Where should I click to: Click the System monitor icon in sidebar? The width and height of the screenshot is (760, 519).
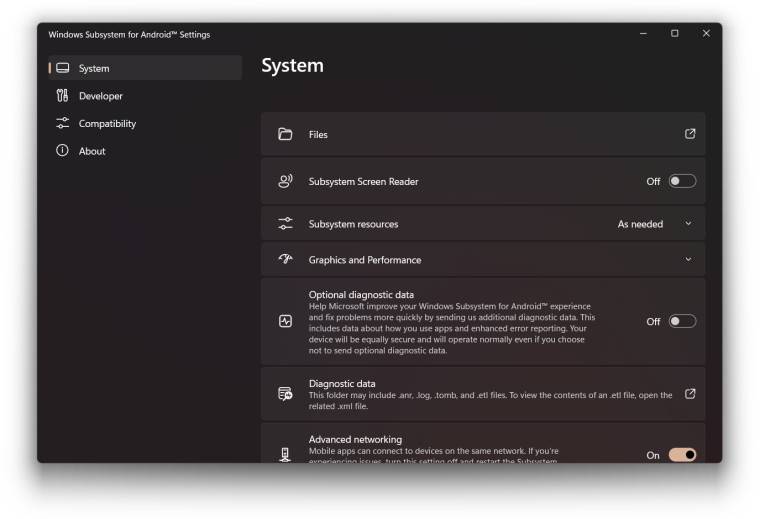pos(63,68)
